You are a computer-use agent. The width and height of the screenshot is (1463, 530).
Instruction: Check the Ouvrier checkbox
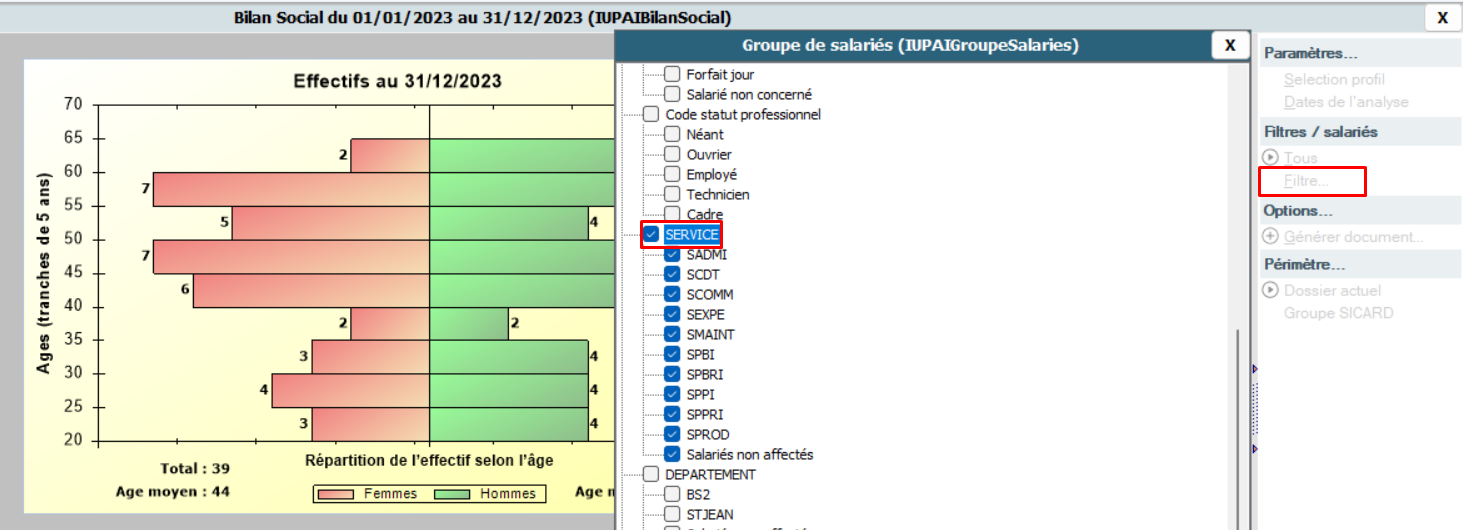(x=672, y=154)
